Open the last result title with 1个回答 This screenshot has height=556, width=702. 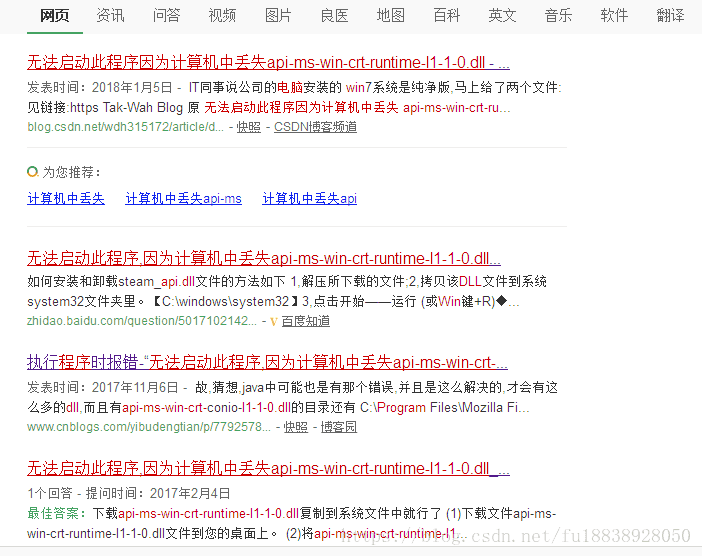(268, 468)
